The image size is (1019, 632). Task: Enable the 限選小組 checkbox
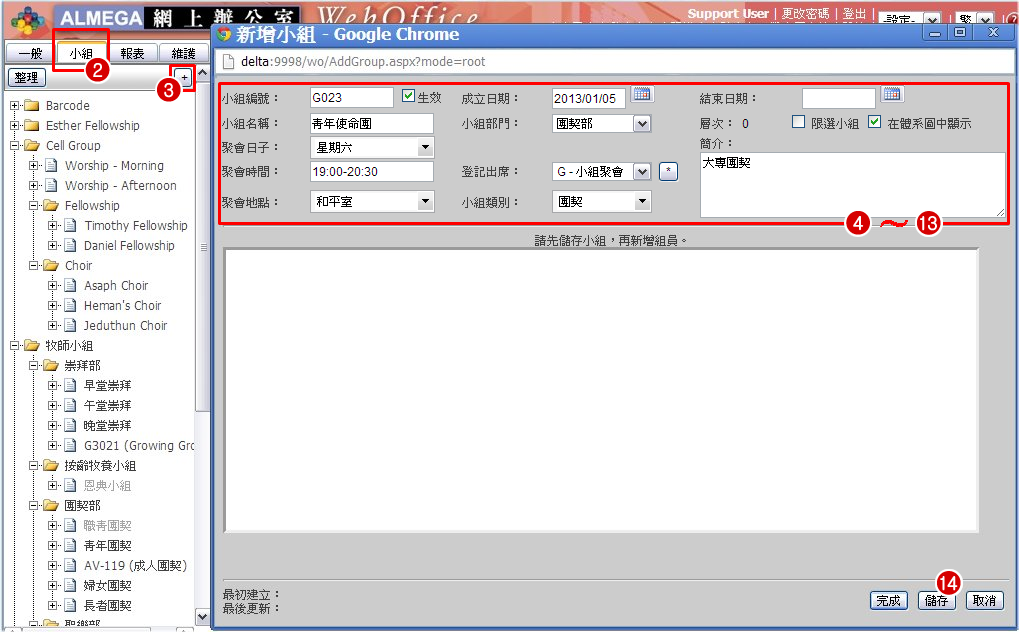[x=798, y=123]
